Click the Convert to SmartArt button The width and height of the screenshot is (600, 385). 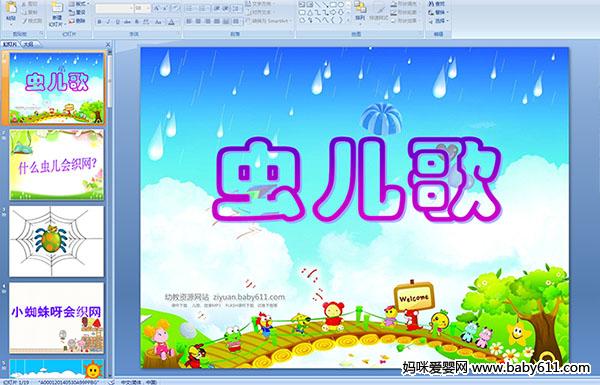[269, 21]
